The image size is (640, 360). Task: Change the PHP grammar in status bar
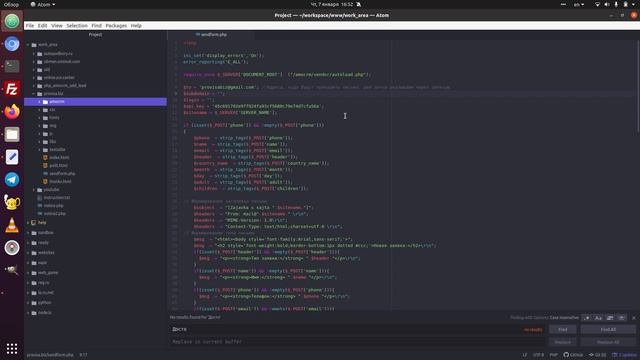(553, 355)
